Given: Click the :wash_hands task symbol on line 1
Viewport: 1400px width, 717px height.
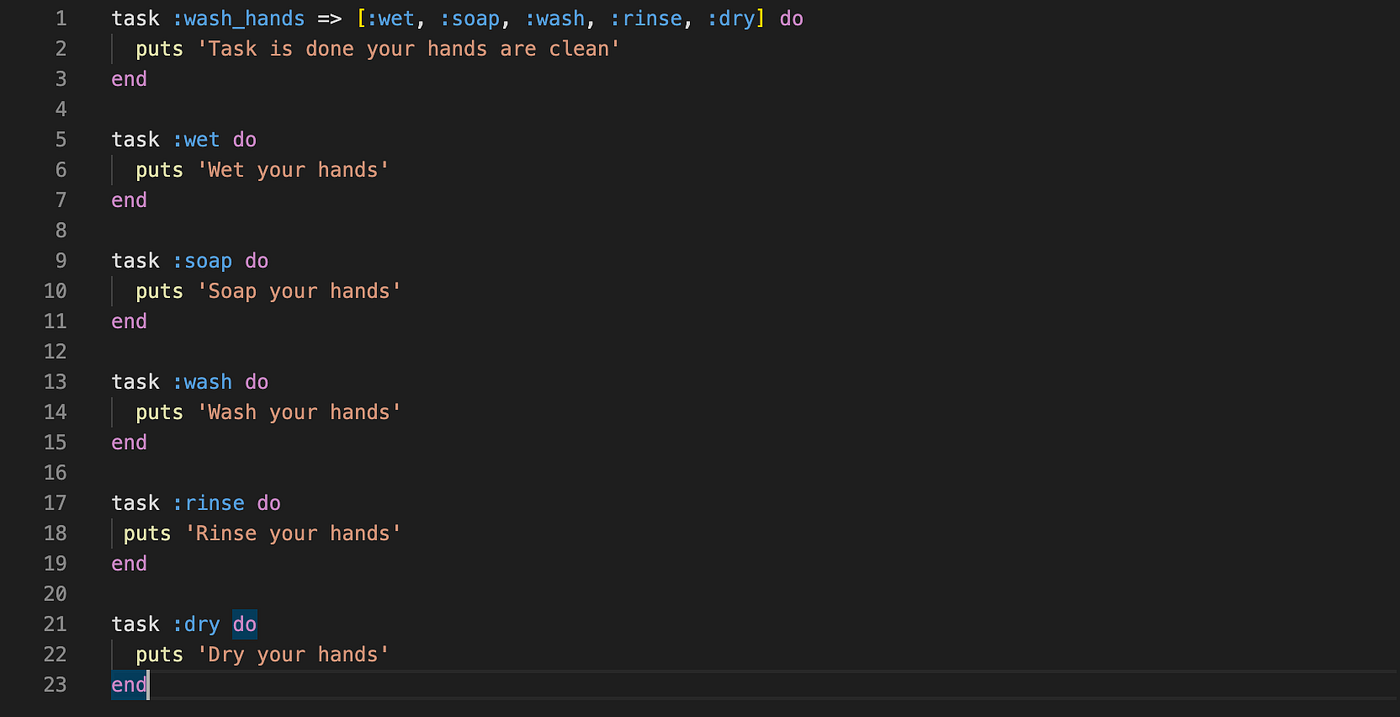Looking at the screenshot, I should [x=239, y=18].
